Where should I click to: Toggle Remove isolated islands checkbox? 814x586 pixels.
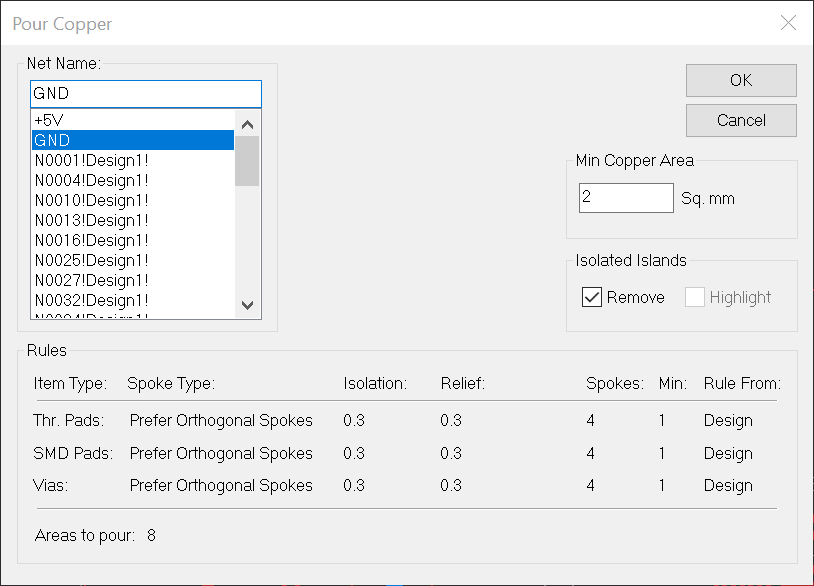pyautogui.click(x=592, y=297)
